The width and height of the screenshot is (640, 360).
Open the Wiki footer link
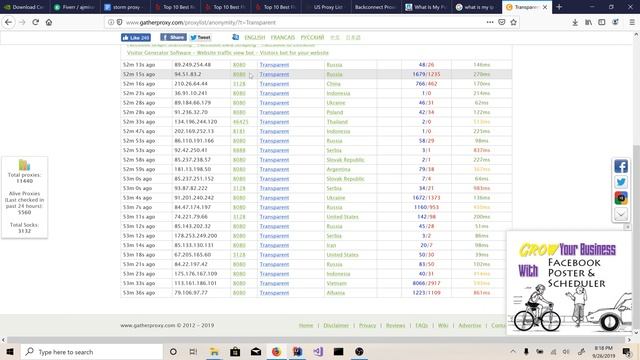(443, 325)
